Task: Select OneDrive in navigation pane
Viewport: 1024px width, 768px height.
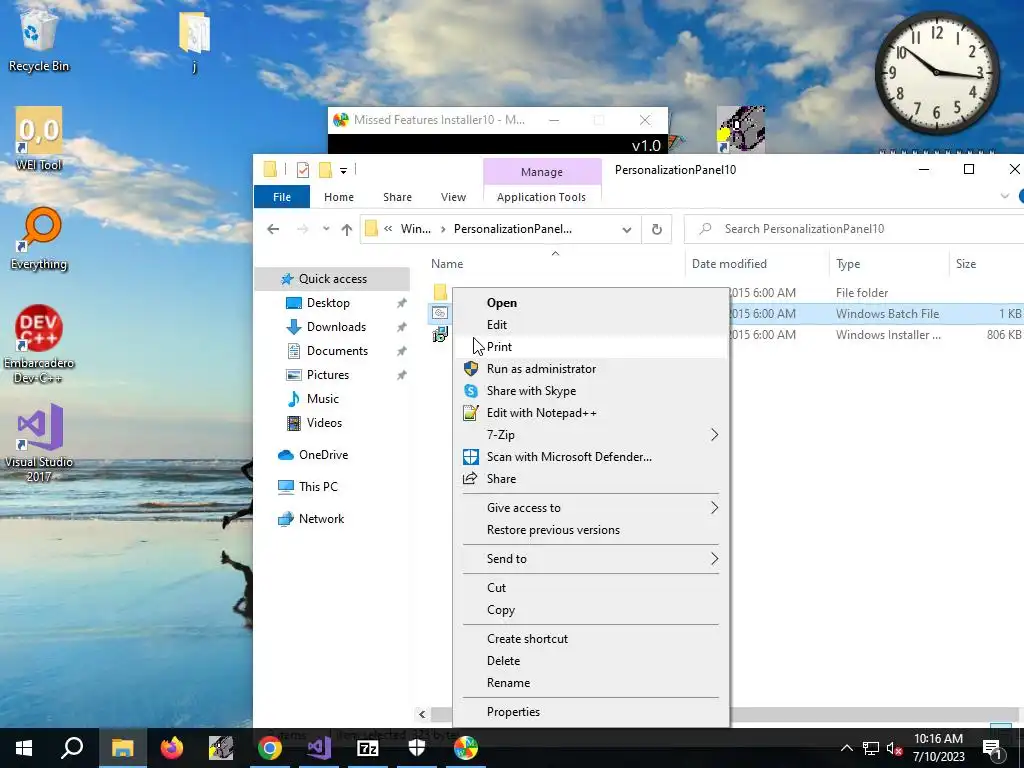Action: pos(323,455)
